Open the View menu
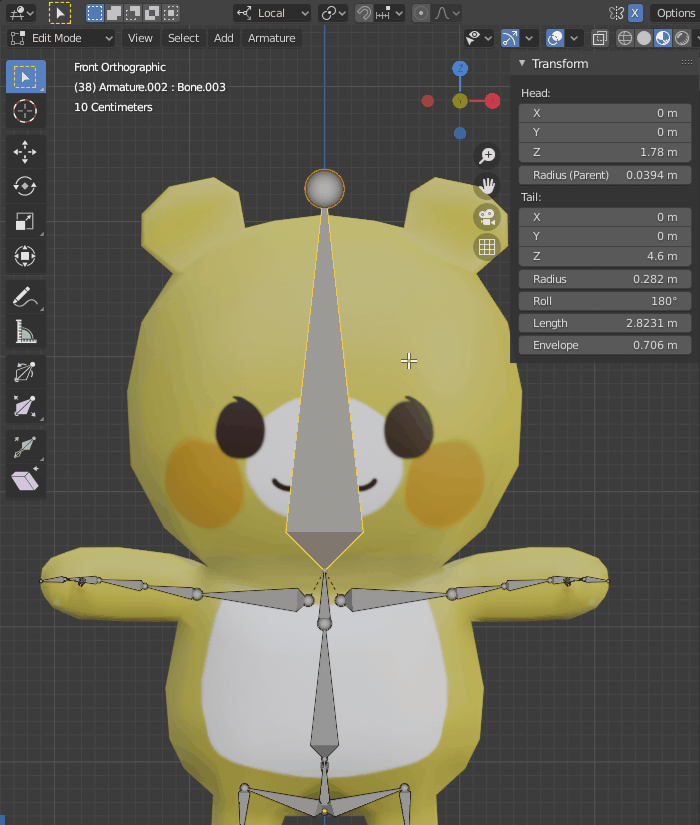The width and height of the screenshot is (700, 825). (x=140, y=38)
